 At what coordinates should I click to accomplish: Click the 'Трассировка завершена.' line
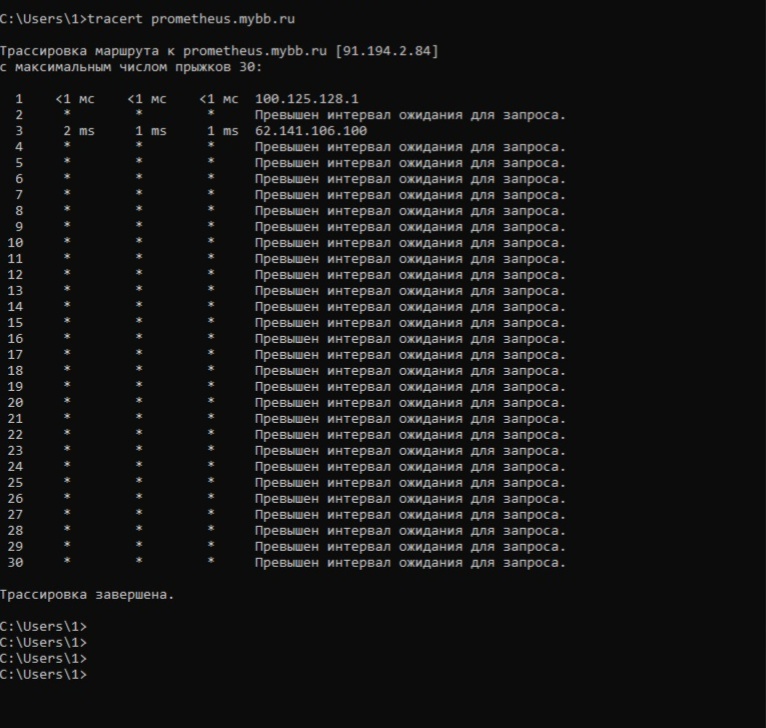pyautogui.click(x=87, y=595)
